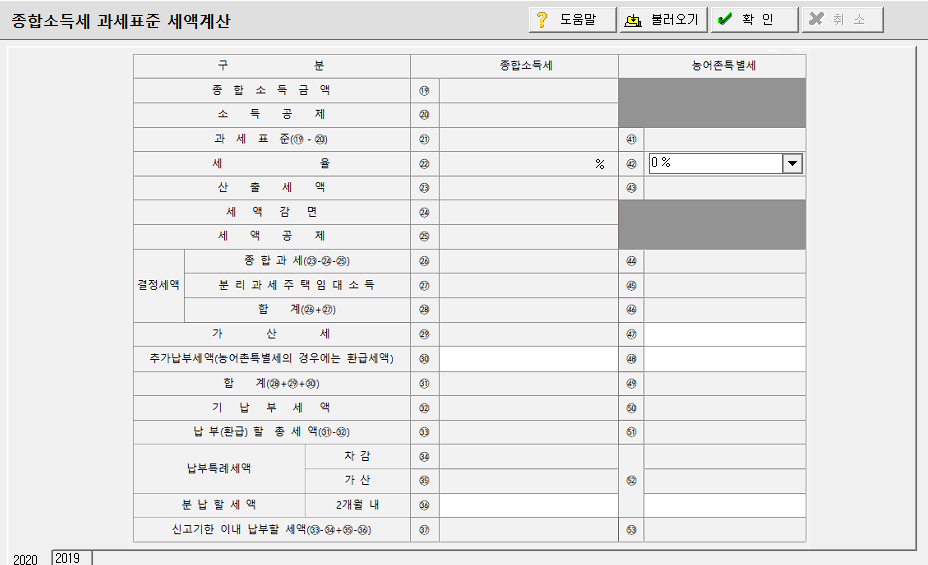The image size is (928, 565).
Task: Open the 농어촌특별세 세율 0 % dropdown
Action: click(x=726, y=163)
